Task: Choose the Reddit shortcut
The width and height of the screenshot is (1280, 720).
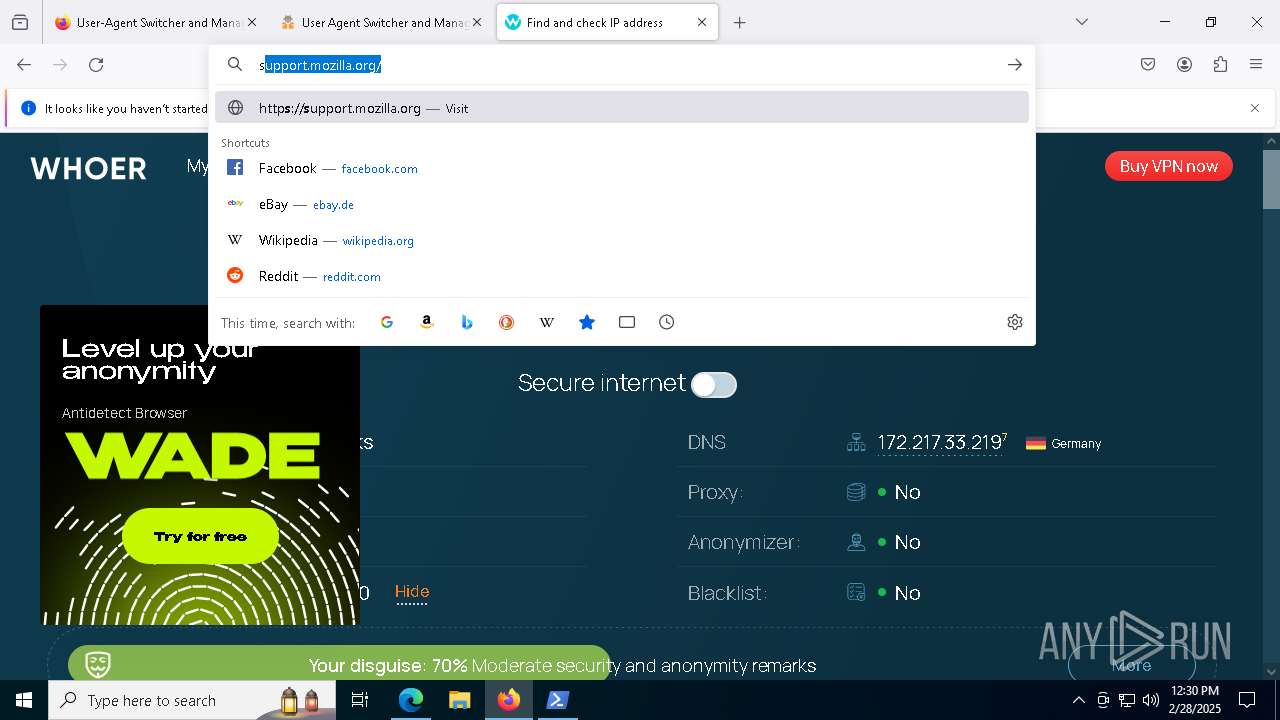Action: 622,276
